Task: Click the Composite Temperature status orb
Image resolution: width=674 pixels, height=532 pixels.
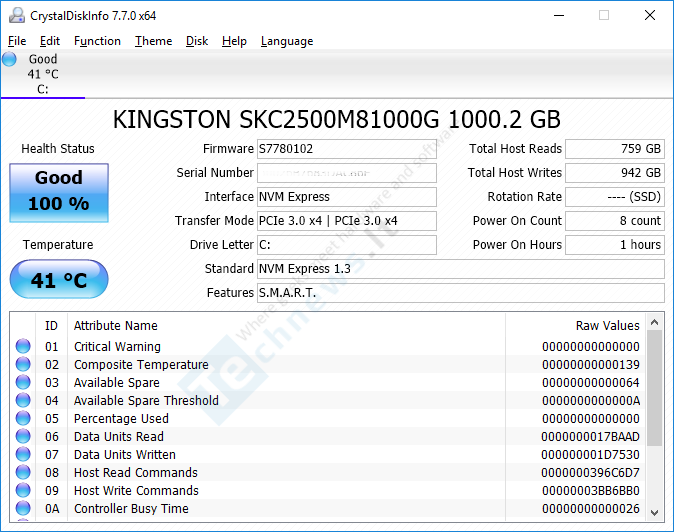Action: [23, 364]
